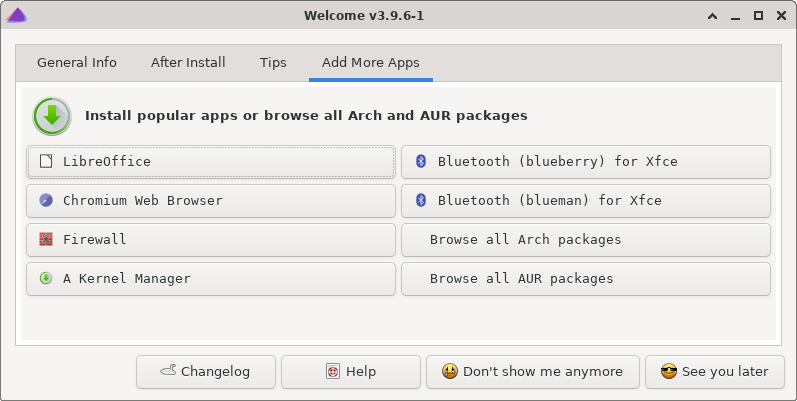The image size is (797, 401).
Task: Install Bluetooth (blueberry) for Xfce
Action: (x=586, y=162)
